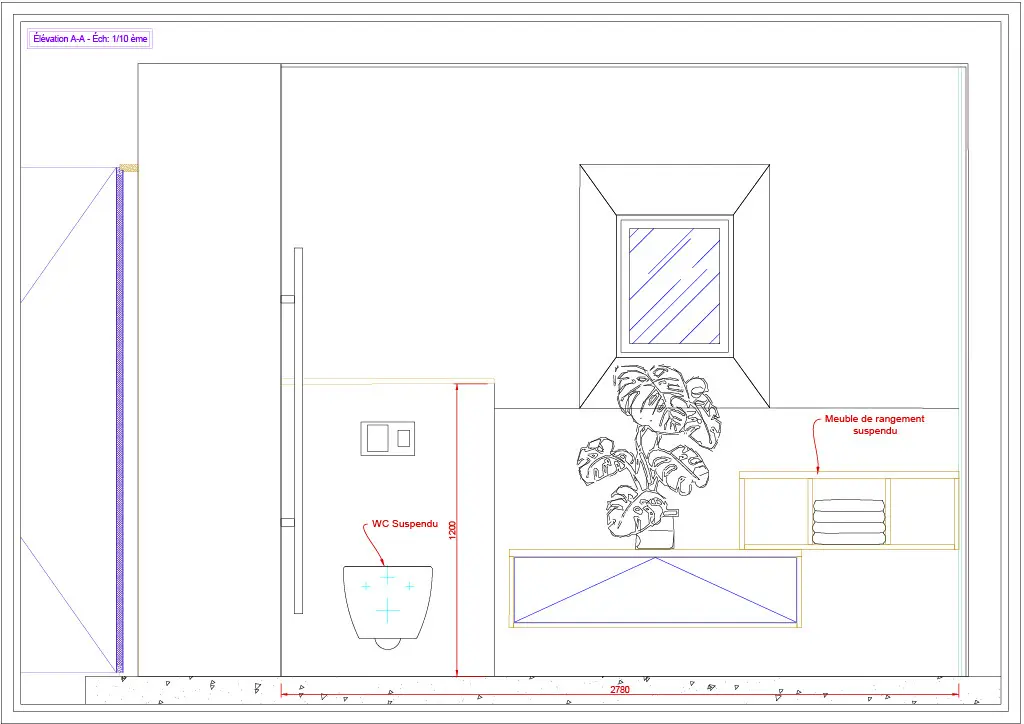Click the 2780 horizontal dimension value
Screen dimensions: 1024x724
tap(620, 689)
